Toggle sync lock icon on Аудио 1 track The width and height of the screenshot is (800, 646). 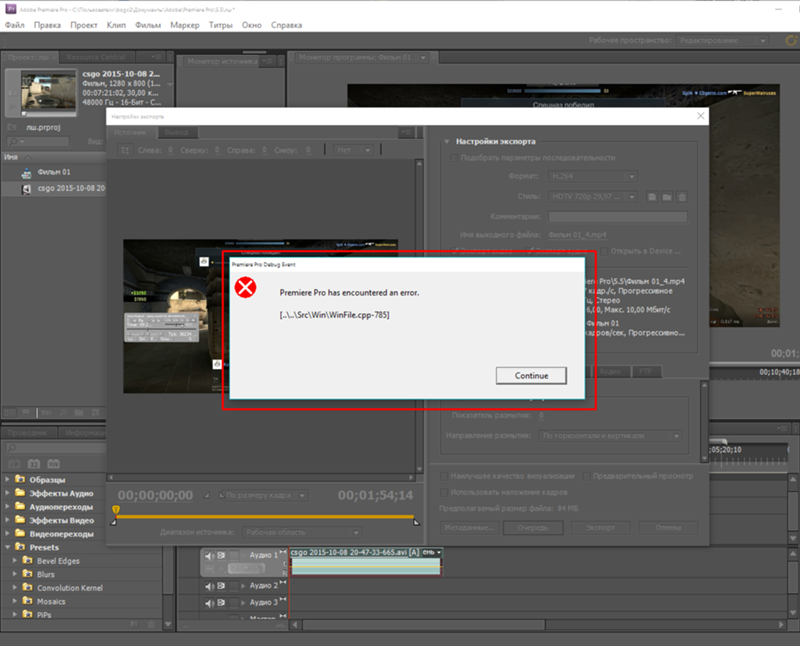pos(221,555)
